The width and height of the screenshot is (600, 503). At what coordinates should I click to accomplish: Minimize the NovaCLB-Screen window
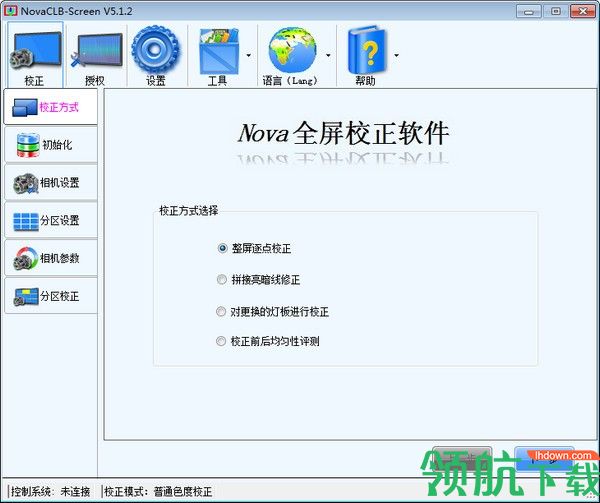tap(529, 11)
